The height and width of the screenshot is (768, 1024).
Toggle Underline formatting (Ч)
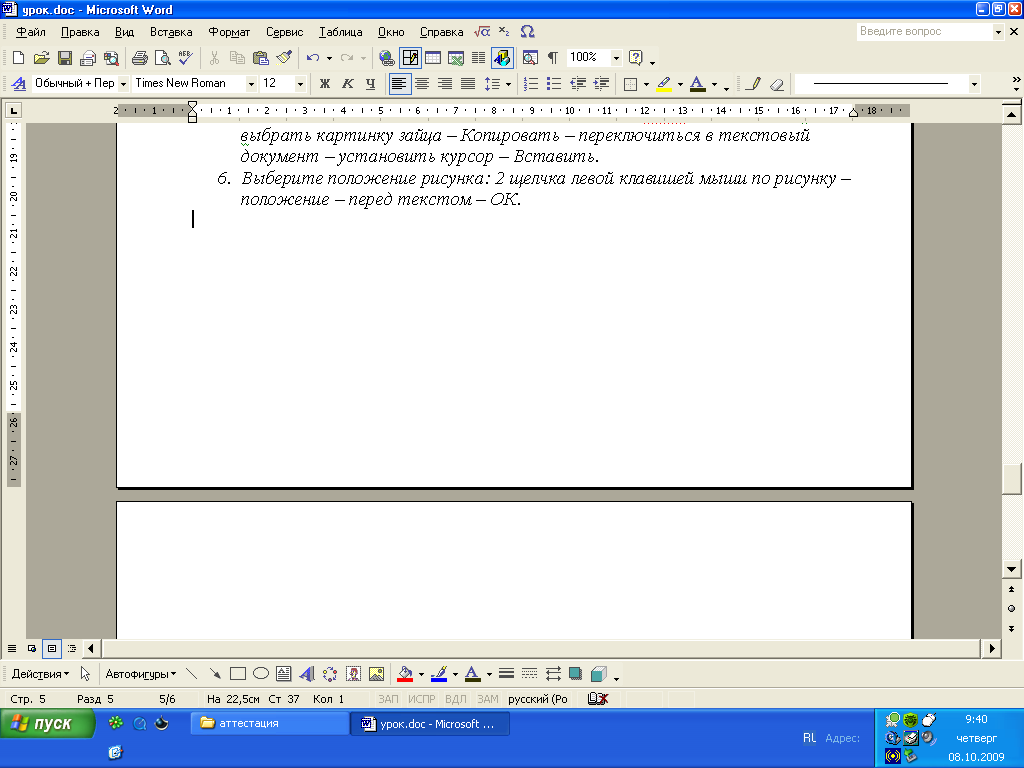coord(370,84)
